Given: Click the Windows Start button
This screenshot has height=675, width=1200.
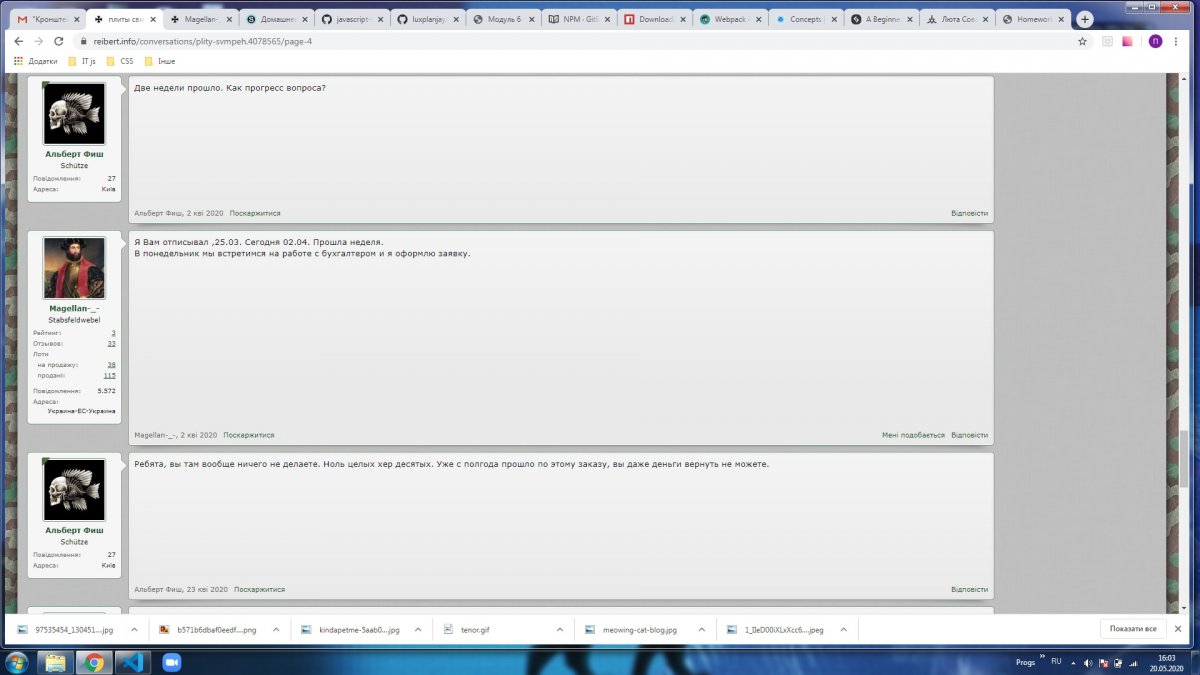Looking at the screenshot, I should coord(18,662).
